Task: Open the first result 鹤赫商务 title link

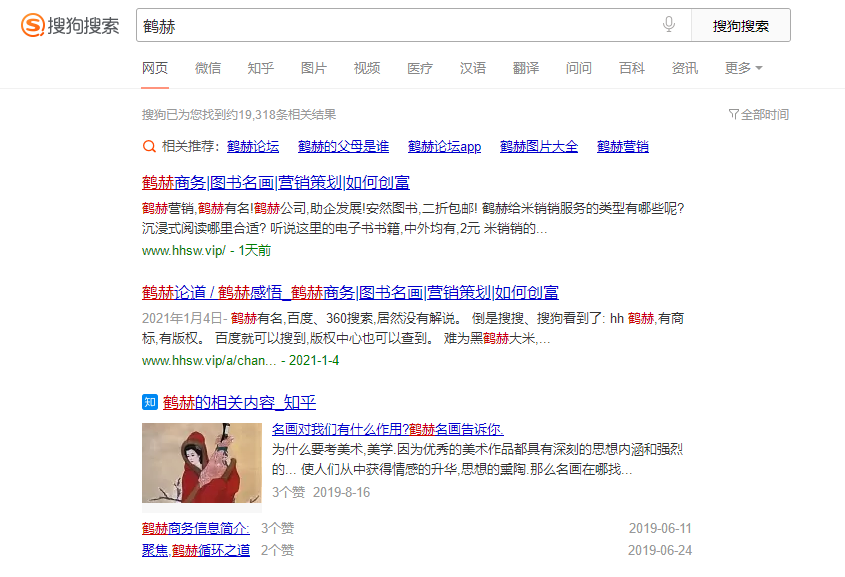Action: tap(275, 182)
